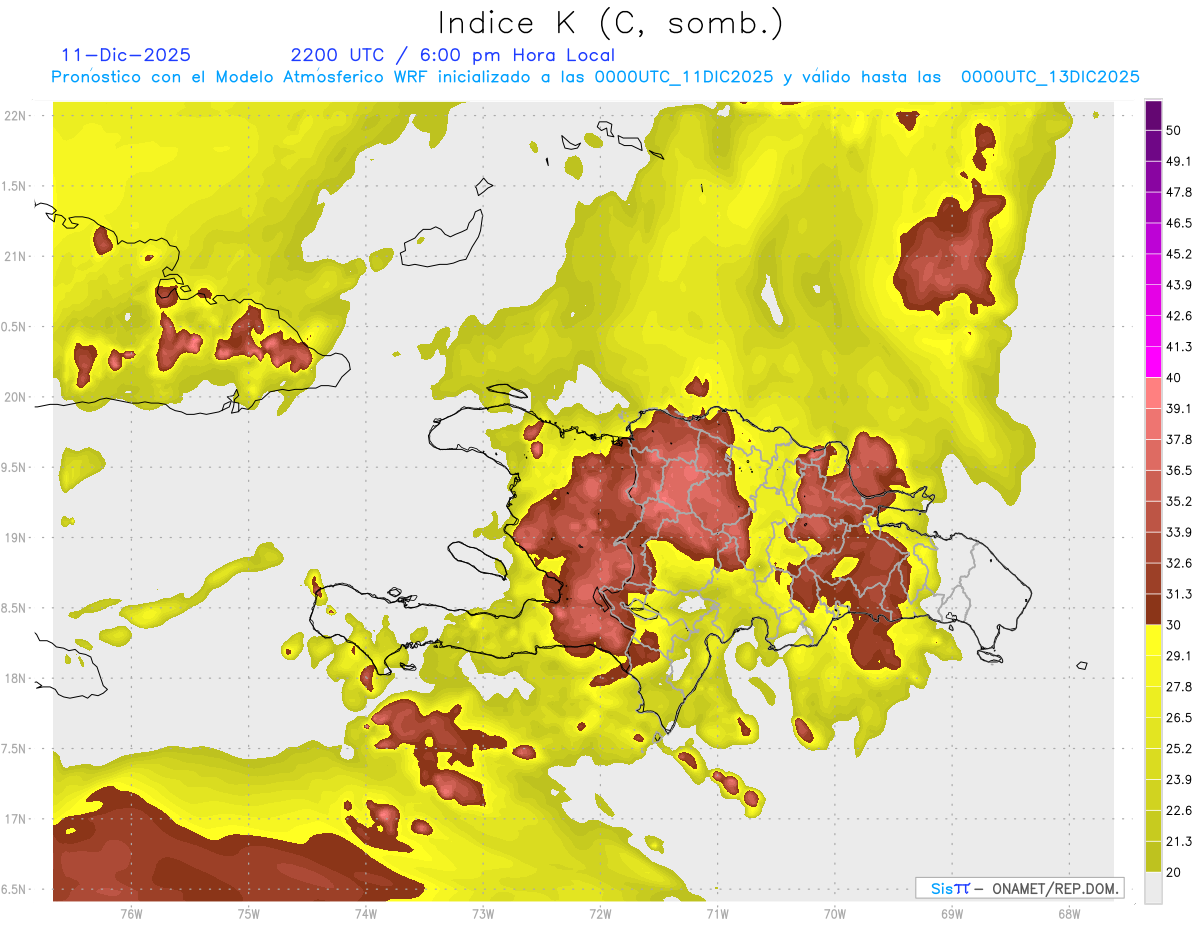
Task: Click the "30" value on the color scale
Action: point(1174,625)
